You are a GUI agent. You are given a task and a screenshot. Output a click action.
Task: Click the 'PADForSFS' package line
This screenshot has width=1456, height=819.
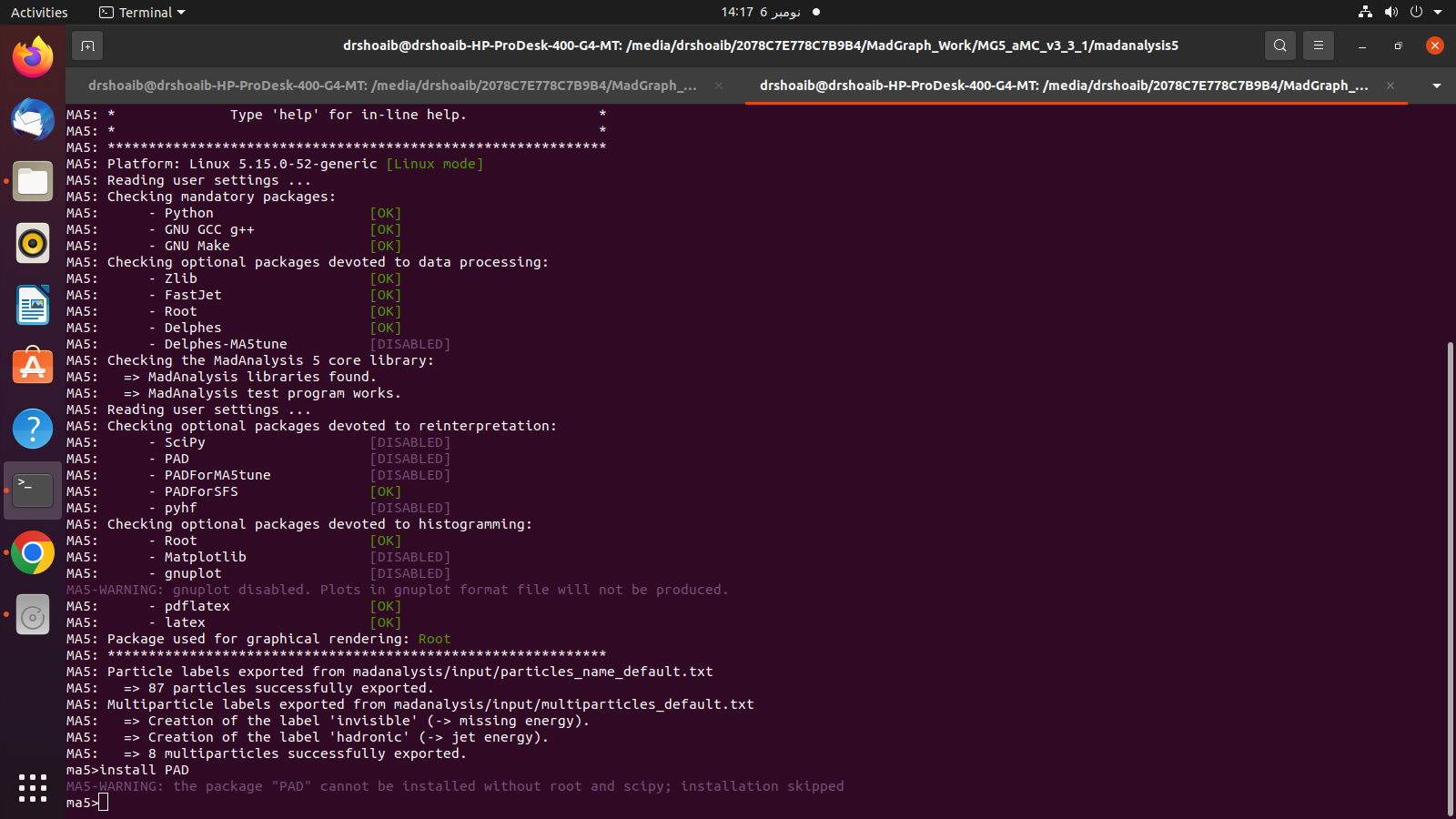[x=233, y=491]
